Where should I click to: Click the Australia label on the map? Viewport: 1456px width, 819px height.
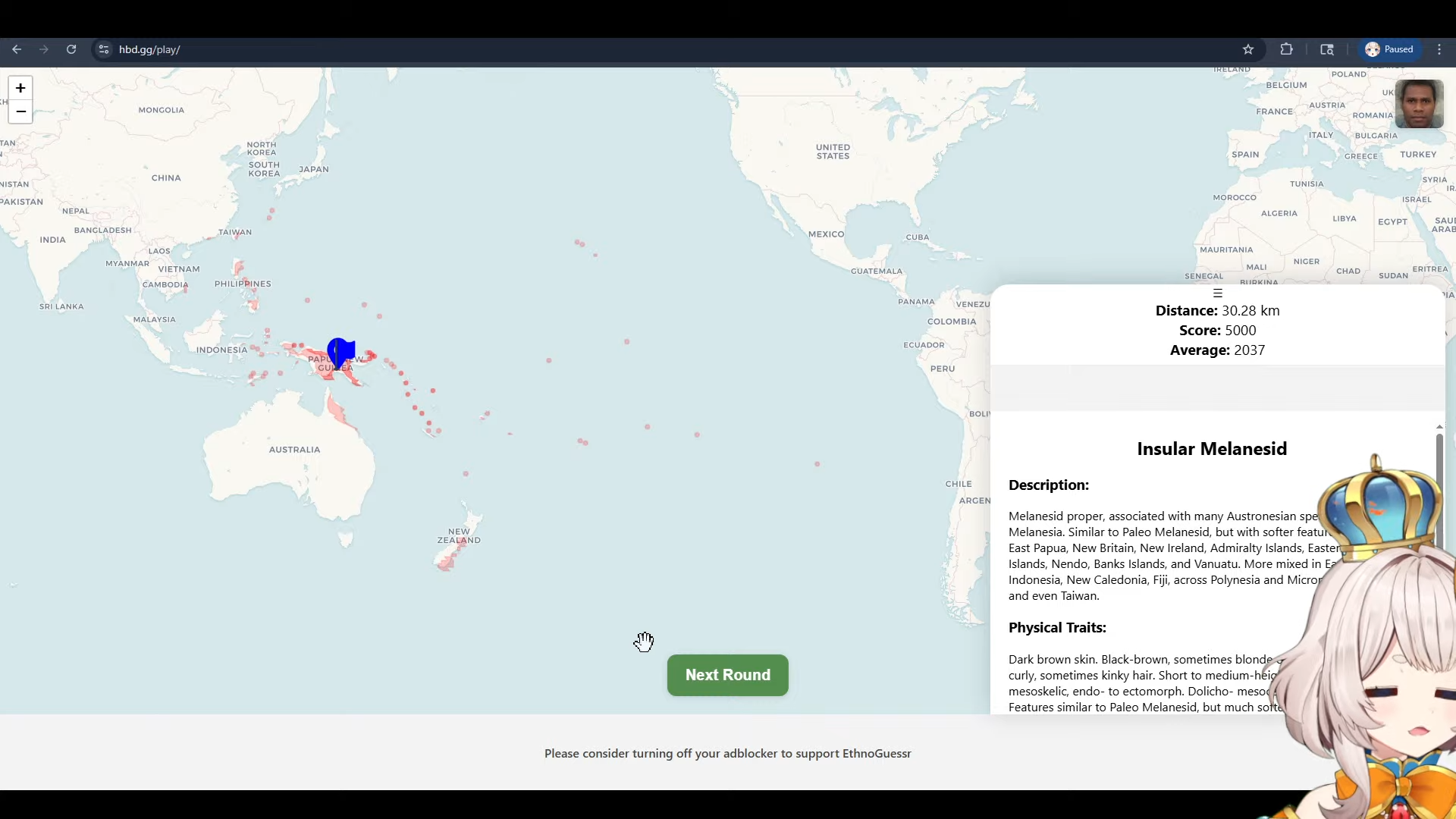pos(294,450)
